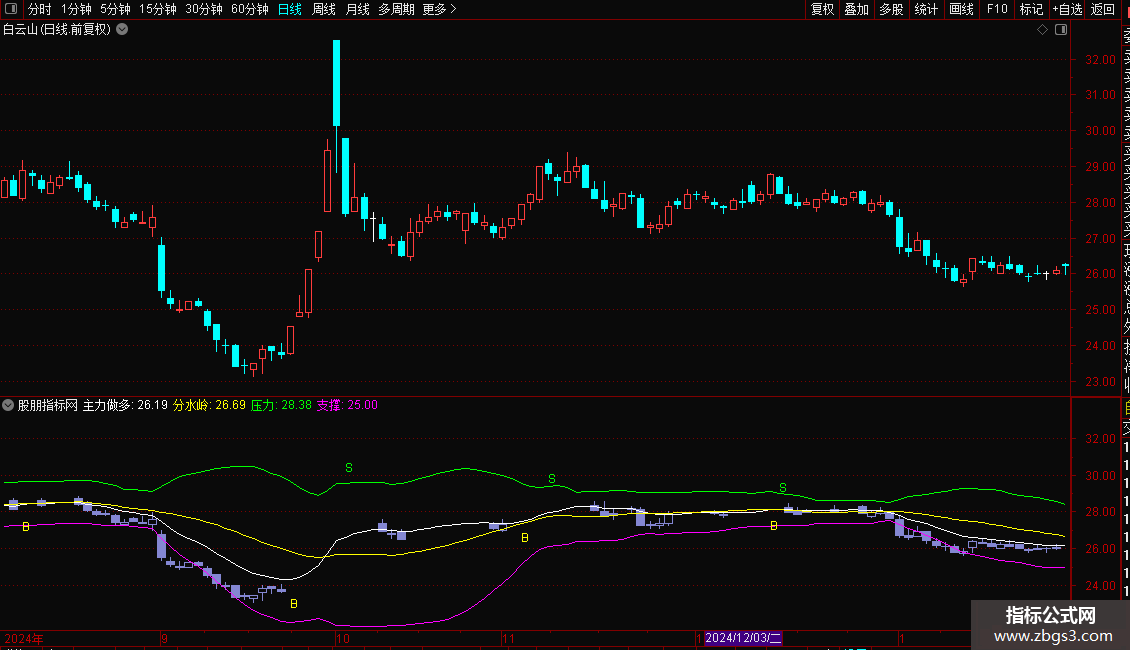The height and width of the screenshot is (650, 1130).
Task: Click the 23.00 price label on main chart
Action: click(x=1100, y=382)
